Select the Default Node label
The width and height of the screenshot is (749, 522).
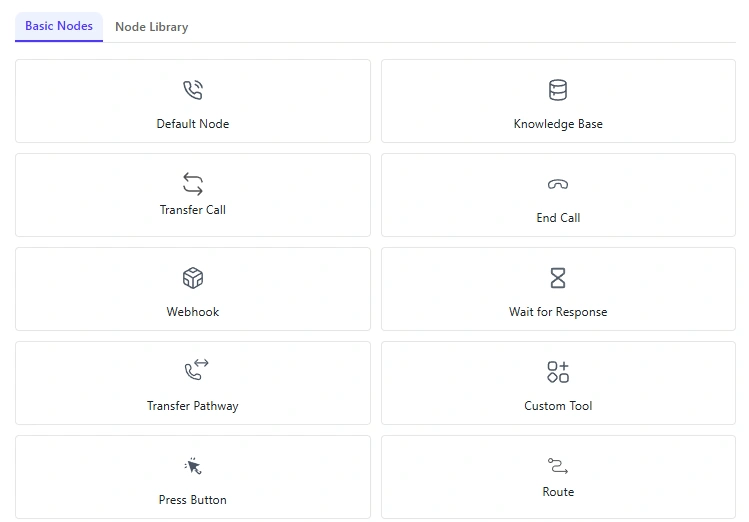(x=193, y=124)
